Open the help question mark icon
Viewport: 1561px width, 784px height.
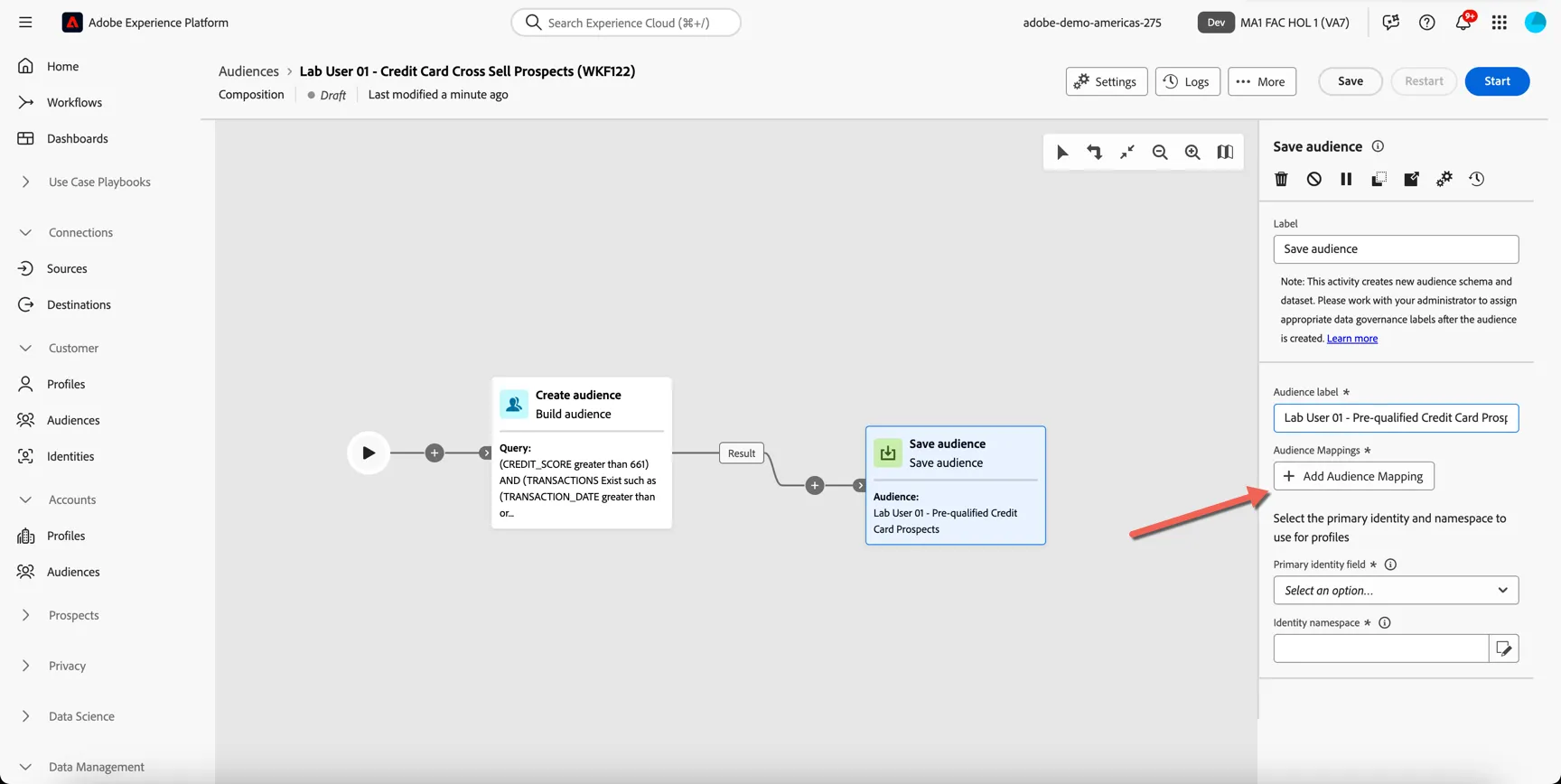pyautogui.click(x=1427, y=23)
